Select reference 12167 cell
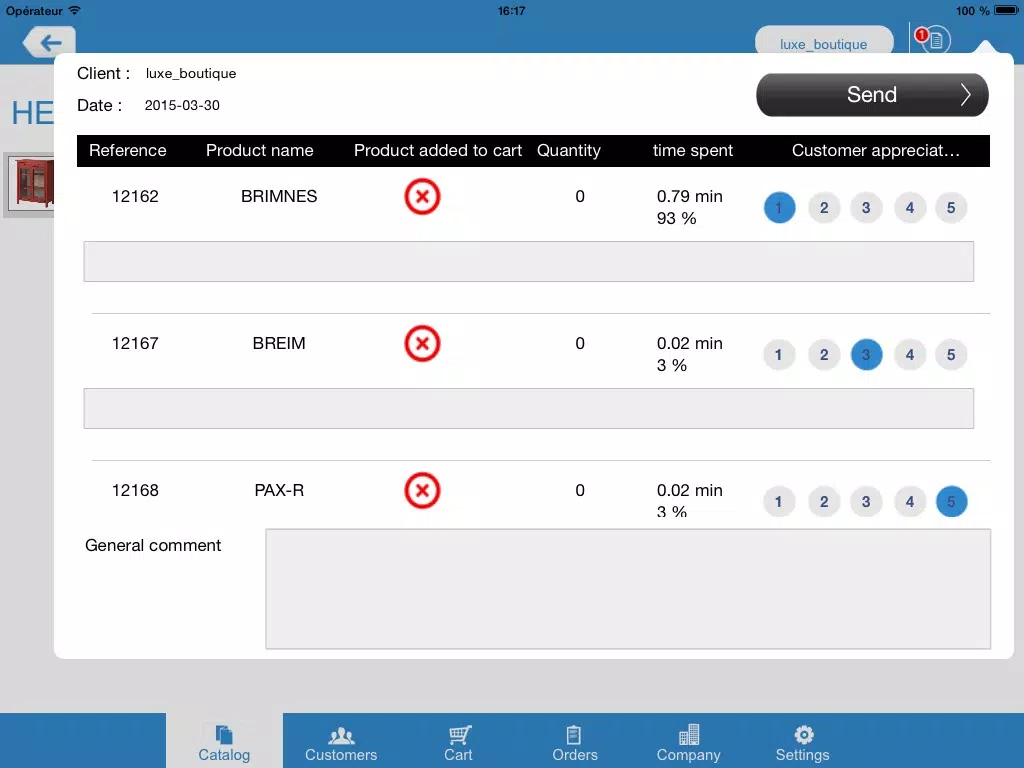The width and height of the screenshot is (1024, 768). [135, 343]
